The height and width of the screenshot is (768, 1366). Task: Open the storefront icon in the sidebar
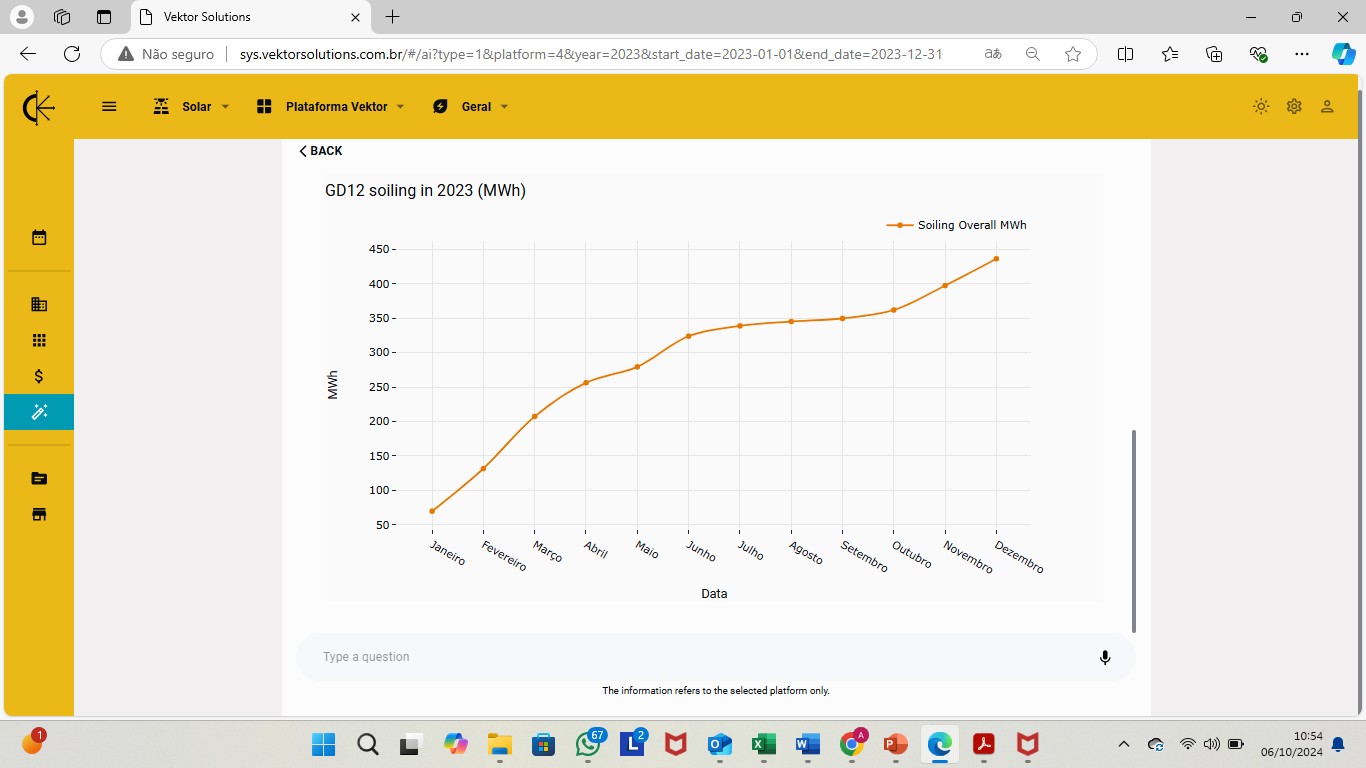click(39, 514)
